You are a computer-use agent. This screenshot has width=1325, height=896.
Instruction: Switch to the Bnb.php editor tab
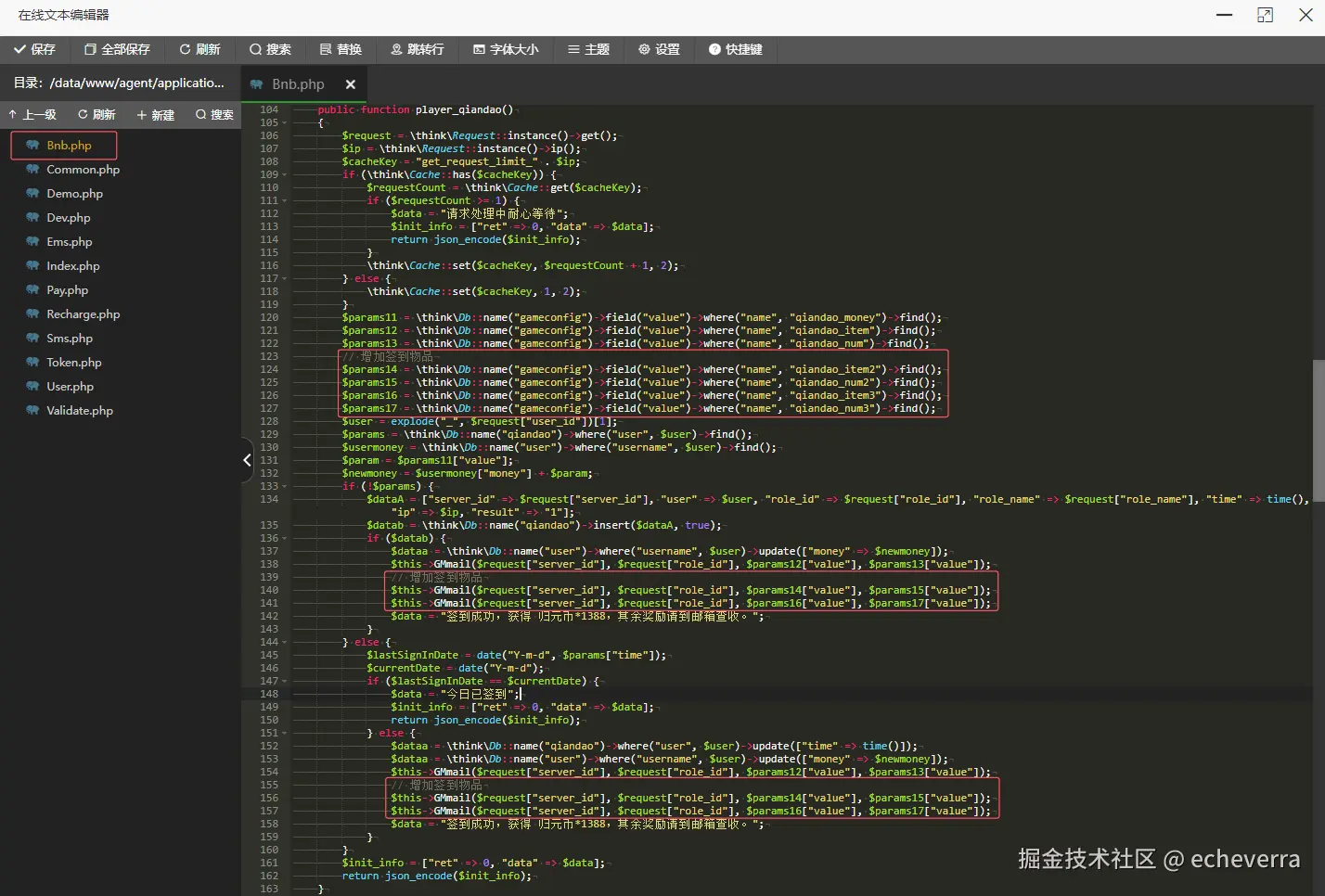297,84
